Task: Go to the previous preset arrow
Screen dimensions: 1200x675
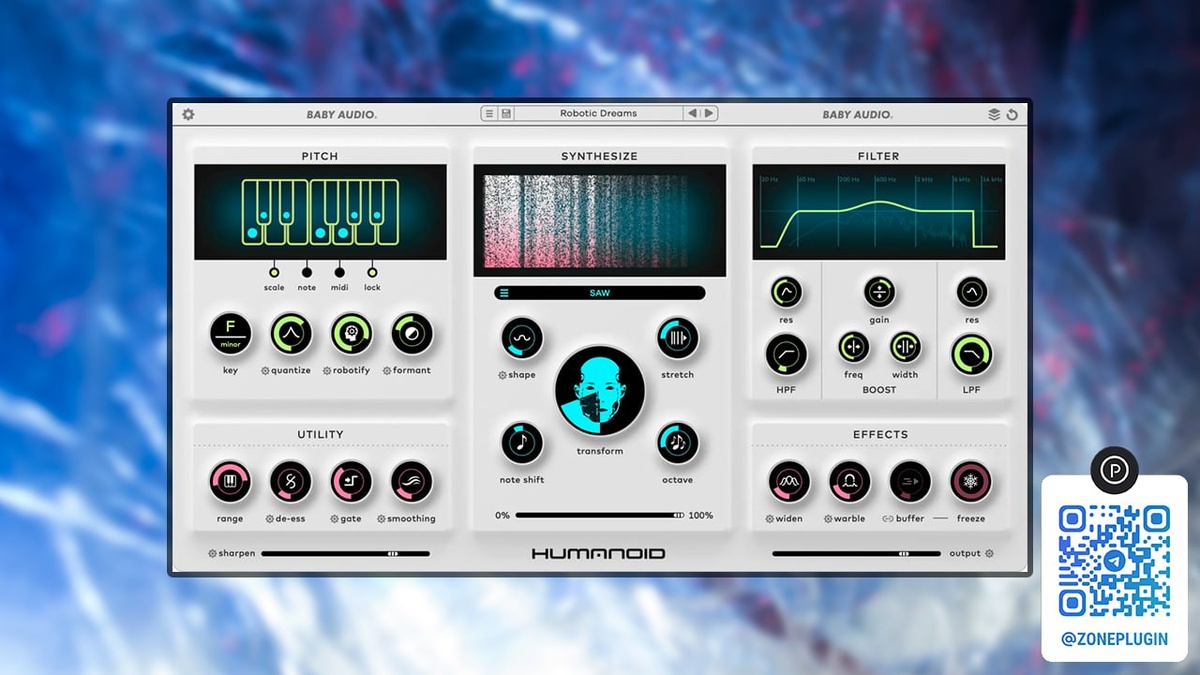Action: [x=692, y=114]
